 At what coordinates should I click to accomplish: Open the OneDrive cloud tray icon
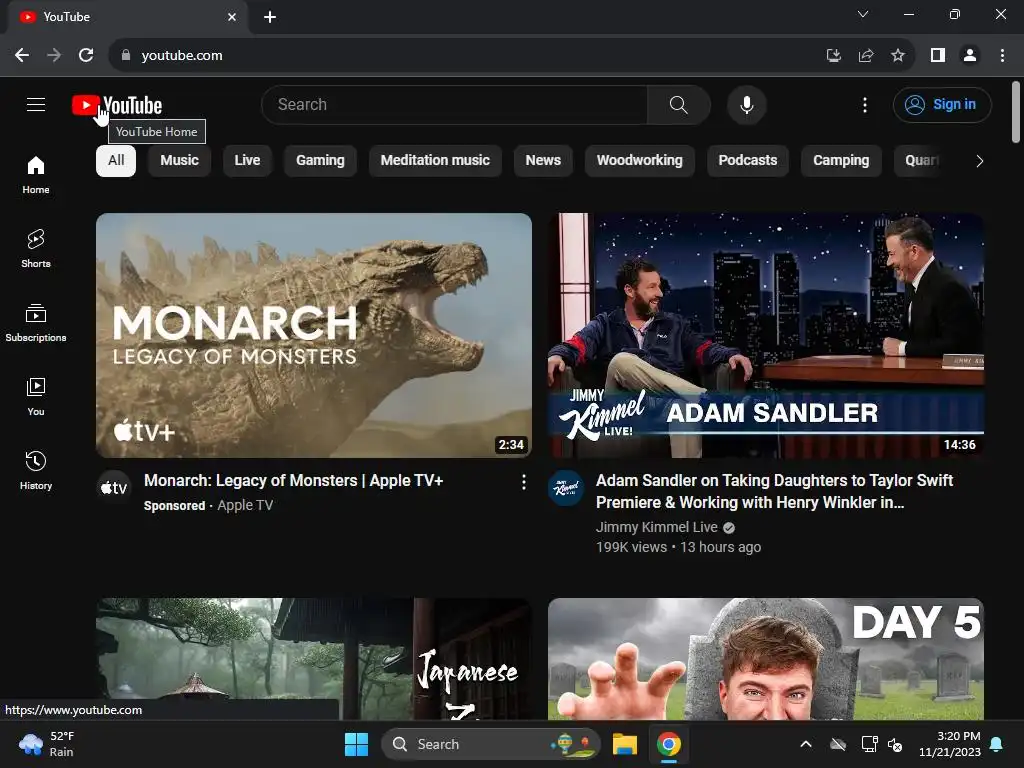[838, 744]
